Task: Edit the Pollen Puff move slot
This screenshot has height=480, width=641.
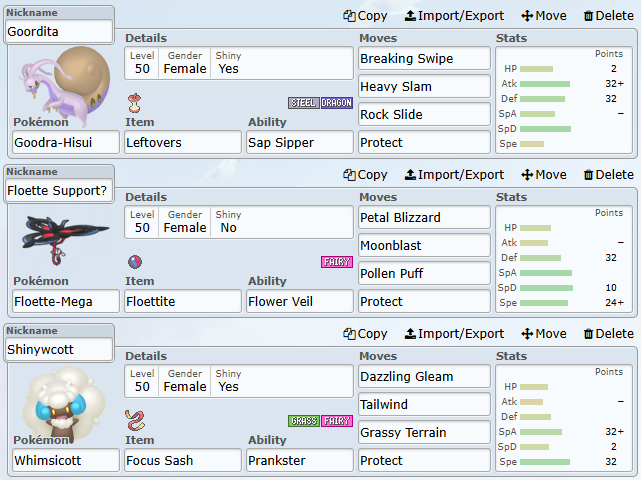Action: pyautogui.click(x=424, y=274)
